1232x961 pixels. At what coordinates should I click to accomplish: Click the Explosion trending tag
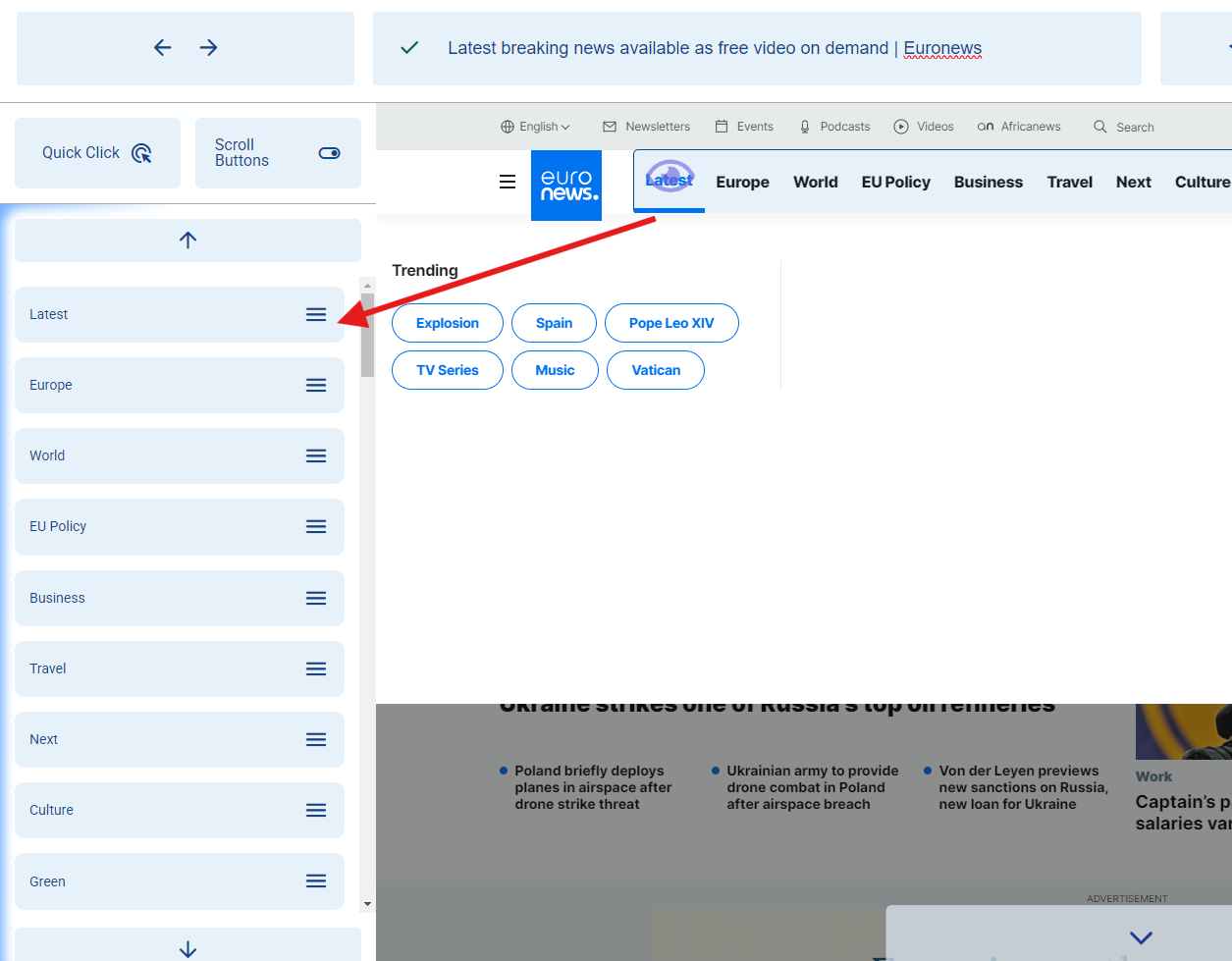(448, 323)
